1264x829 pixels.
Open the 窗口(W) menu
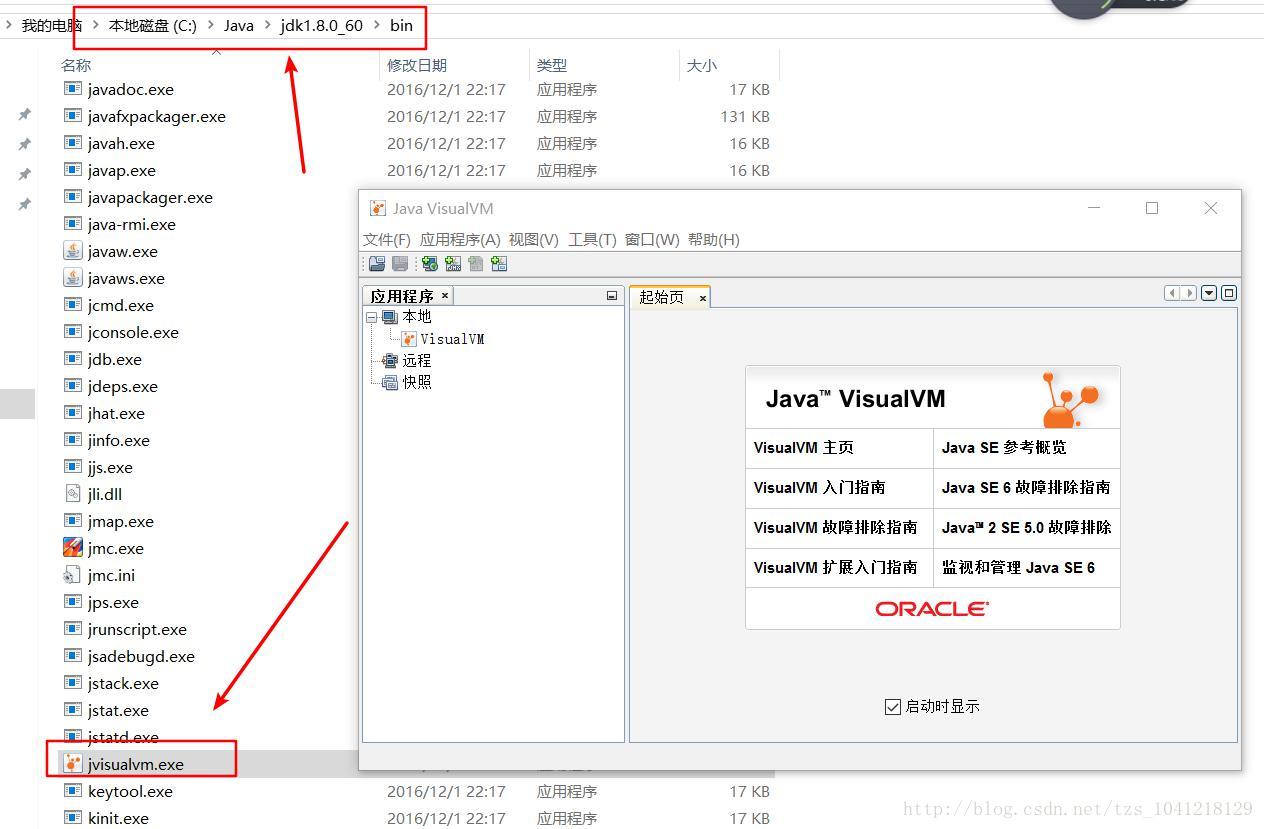652,240
